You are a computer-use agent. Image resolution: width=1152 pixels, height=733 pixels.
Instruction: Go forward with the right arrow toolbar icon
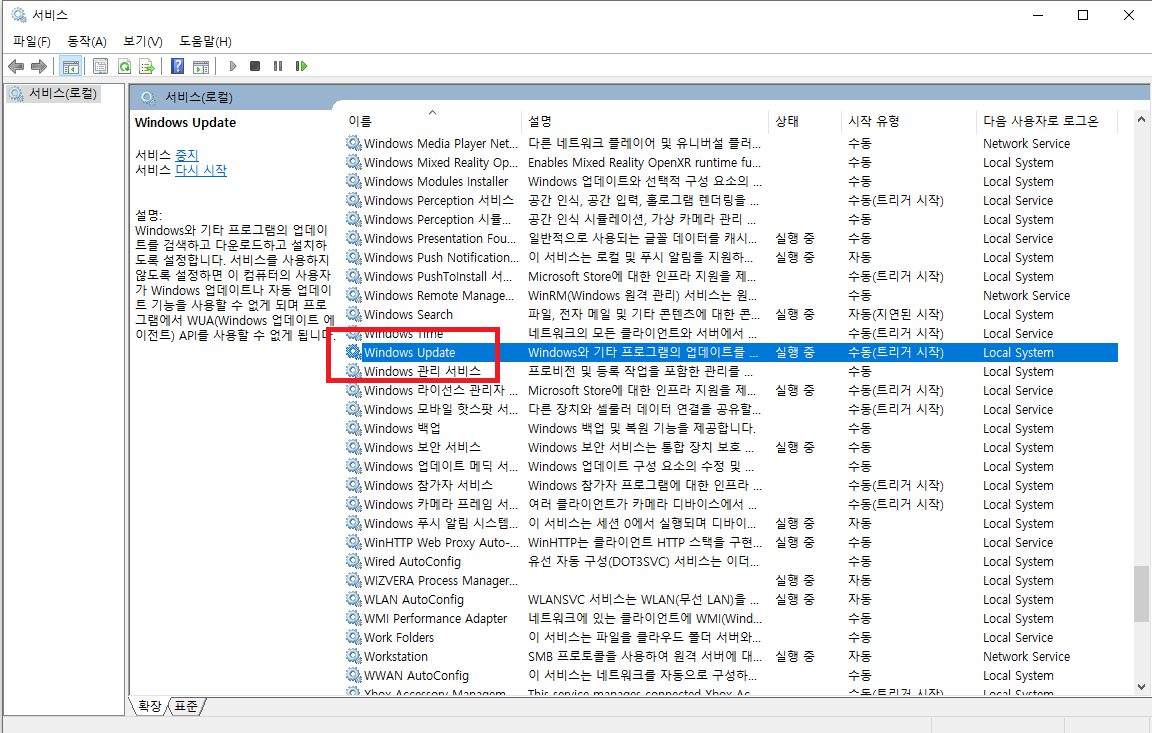(39, 66)
